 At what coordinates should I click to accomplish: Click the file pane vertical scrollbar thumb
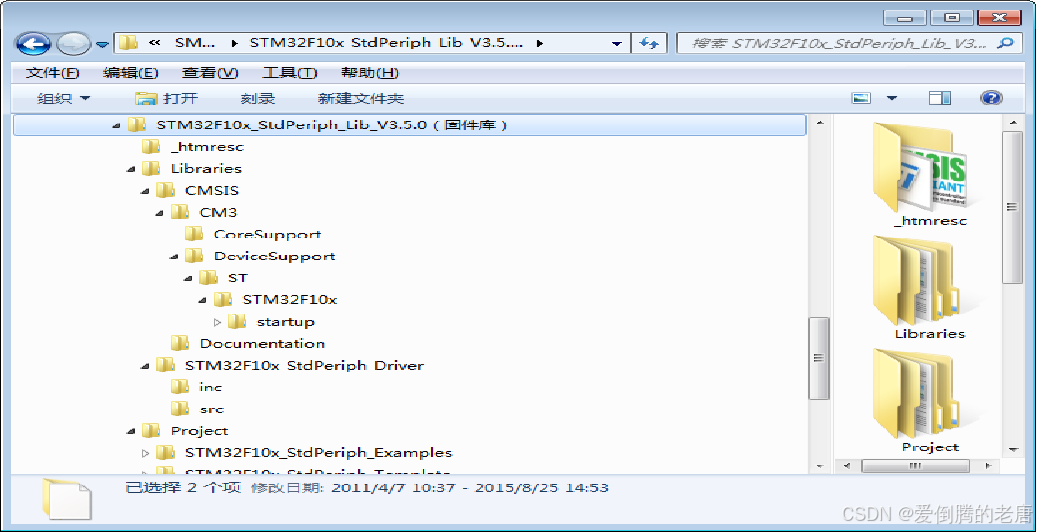pyautogui.click(x=1013, y=207)
